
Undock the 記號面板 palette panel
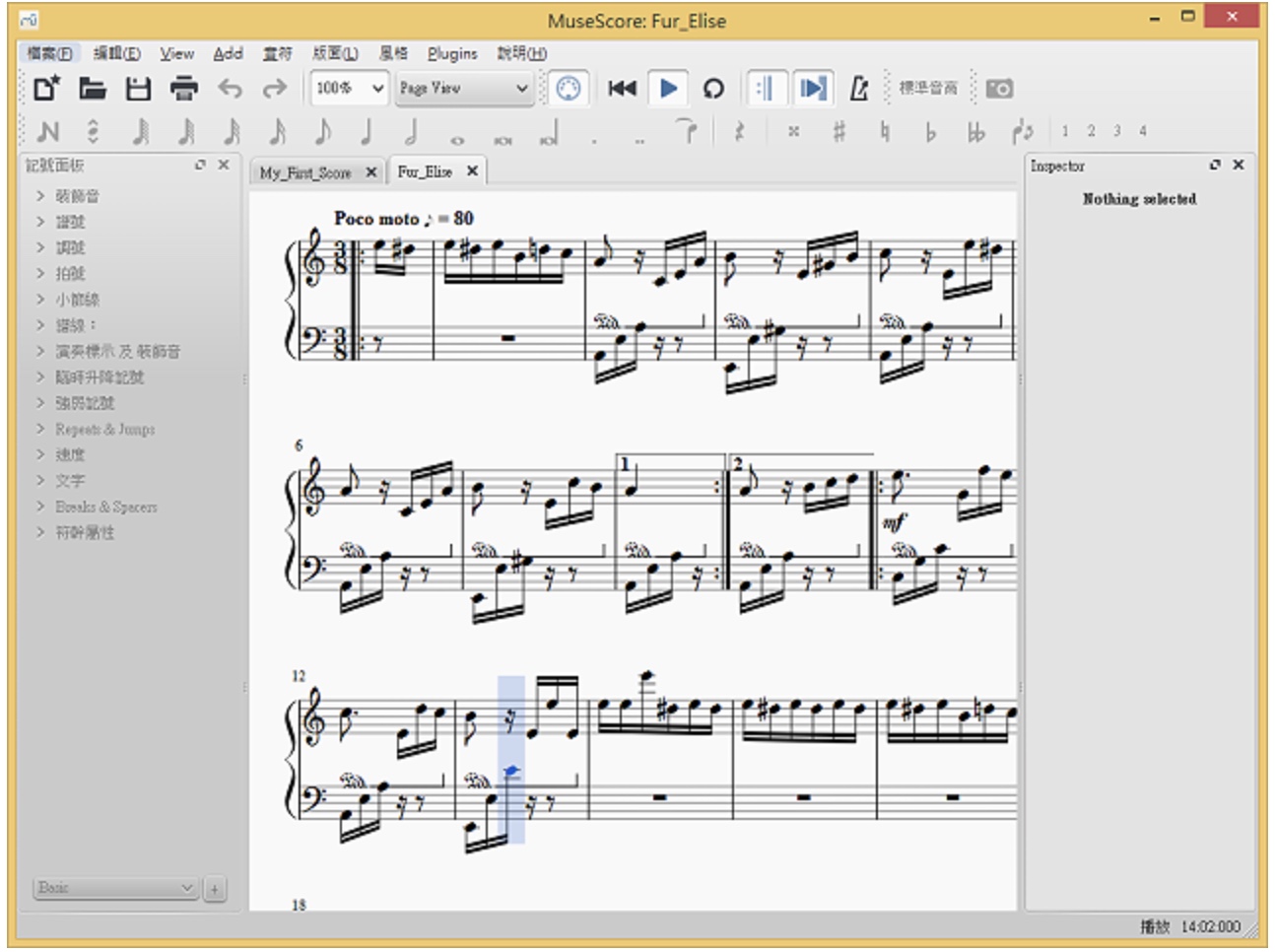coord(201,166)
